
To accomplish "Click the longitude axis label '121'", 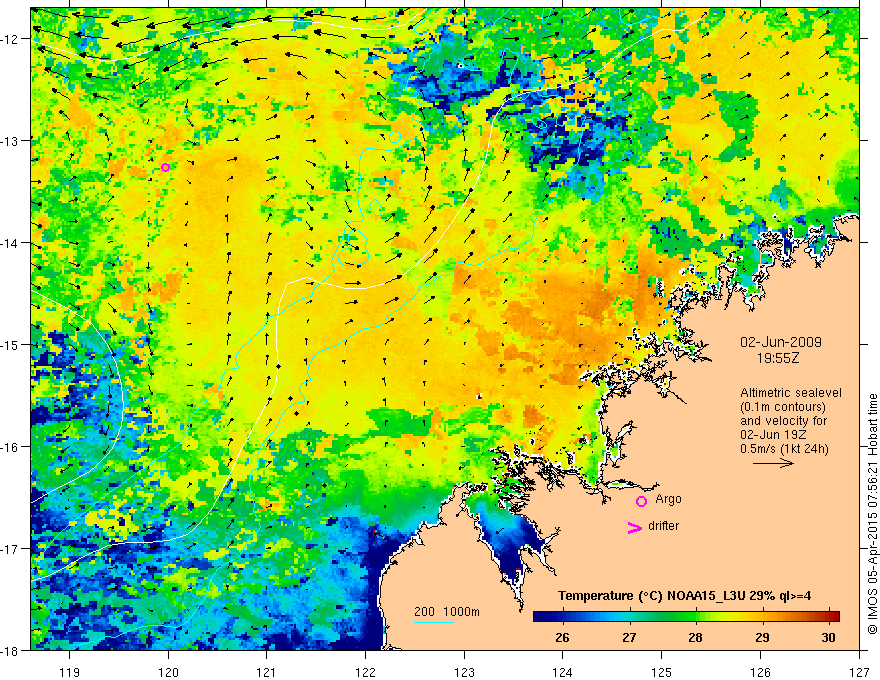I will (267, 672).
